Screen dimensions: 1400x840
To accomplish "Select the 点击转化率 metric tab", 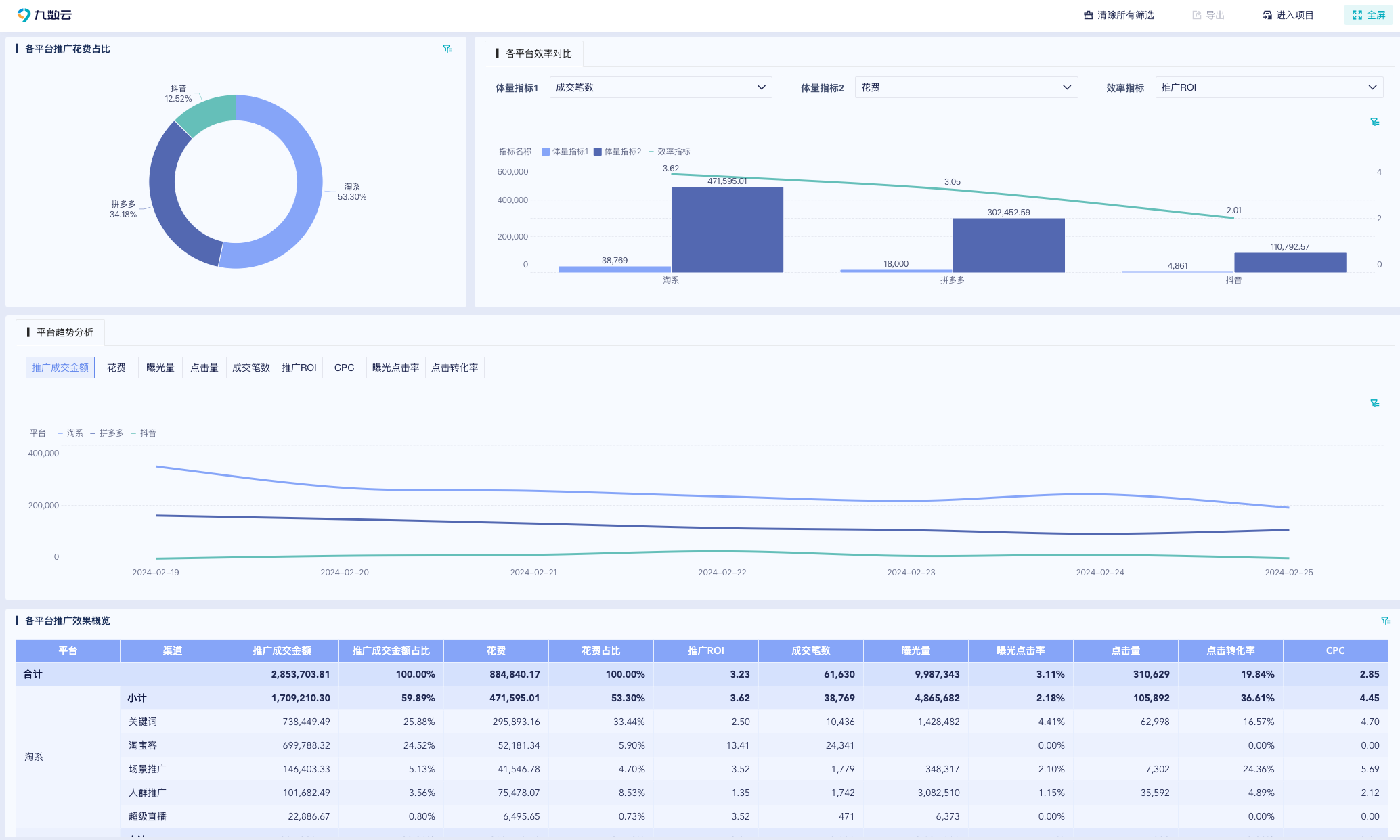I will pyautogui.click(x=454, y=368).
